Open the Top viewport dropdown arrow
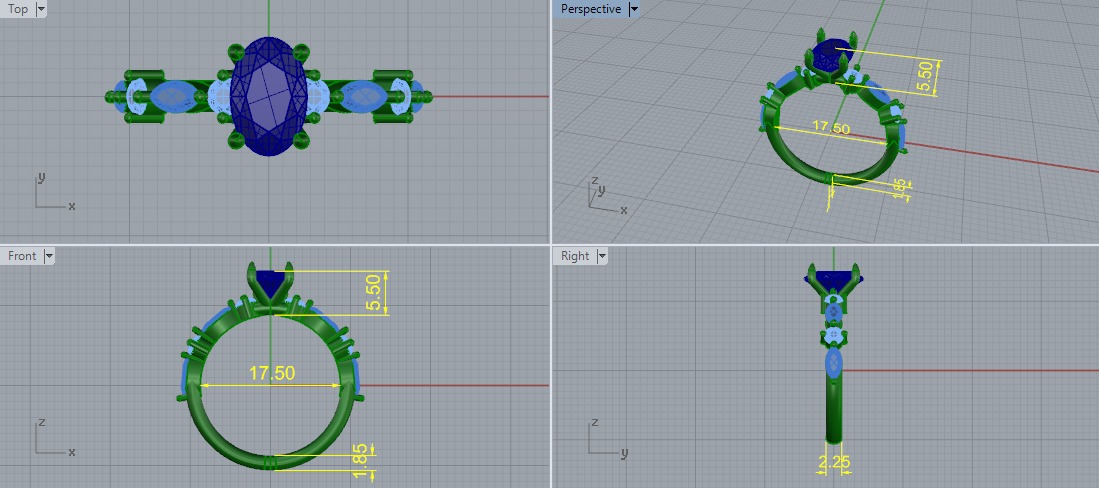The width and height of the screenshot is (1099, 488). coord(41,9)
